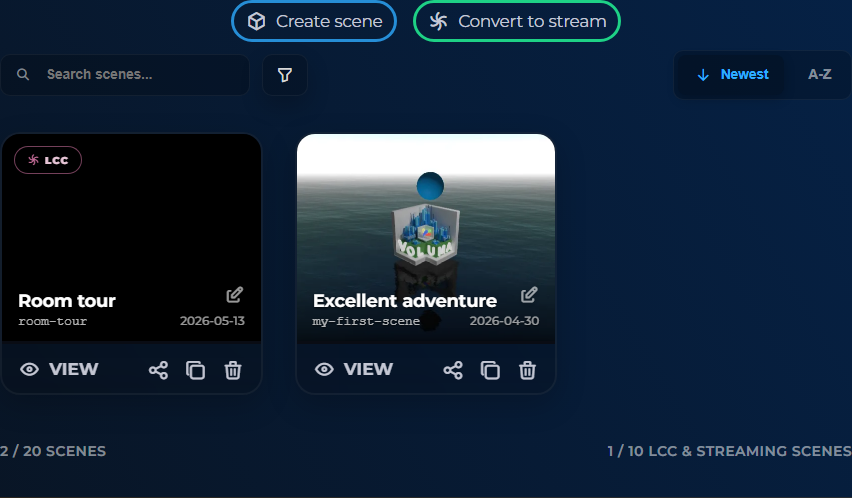
Task: Delete the Excellent adventure scene
Action: click(x=528, y=370)
